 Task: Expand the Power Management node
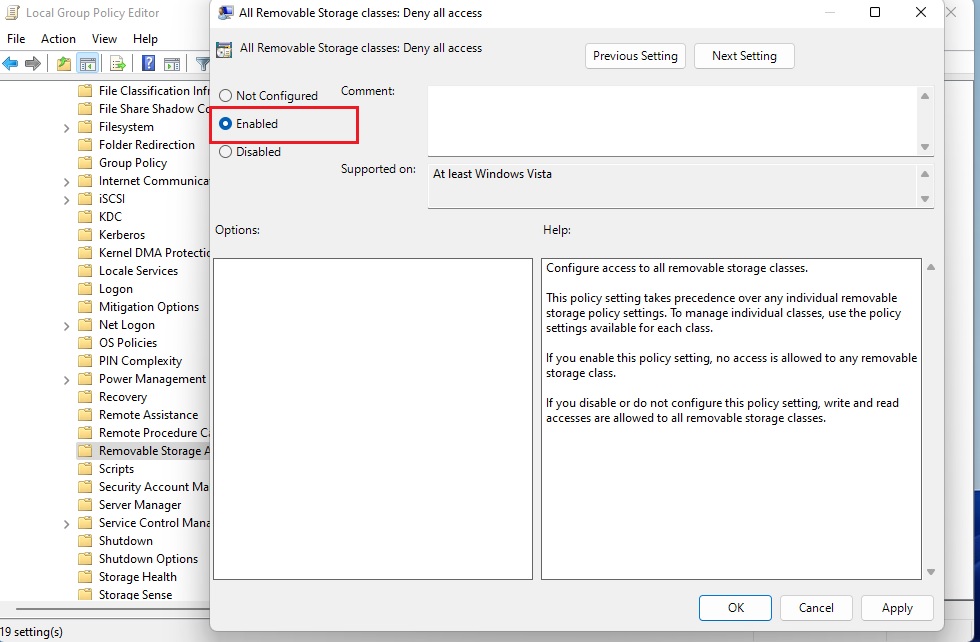(x=66, y=378)
